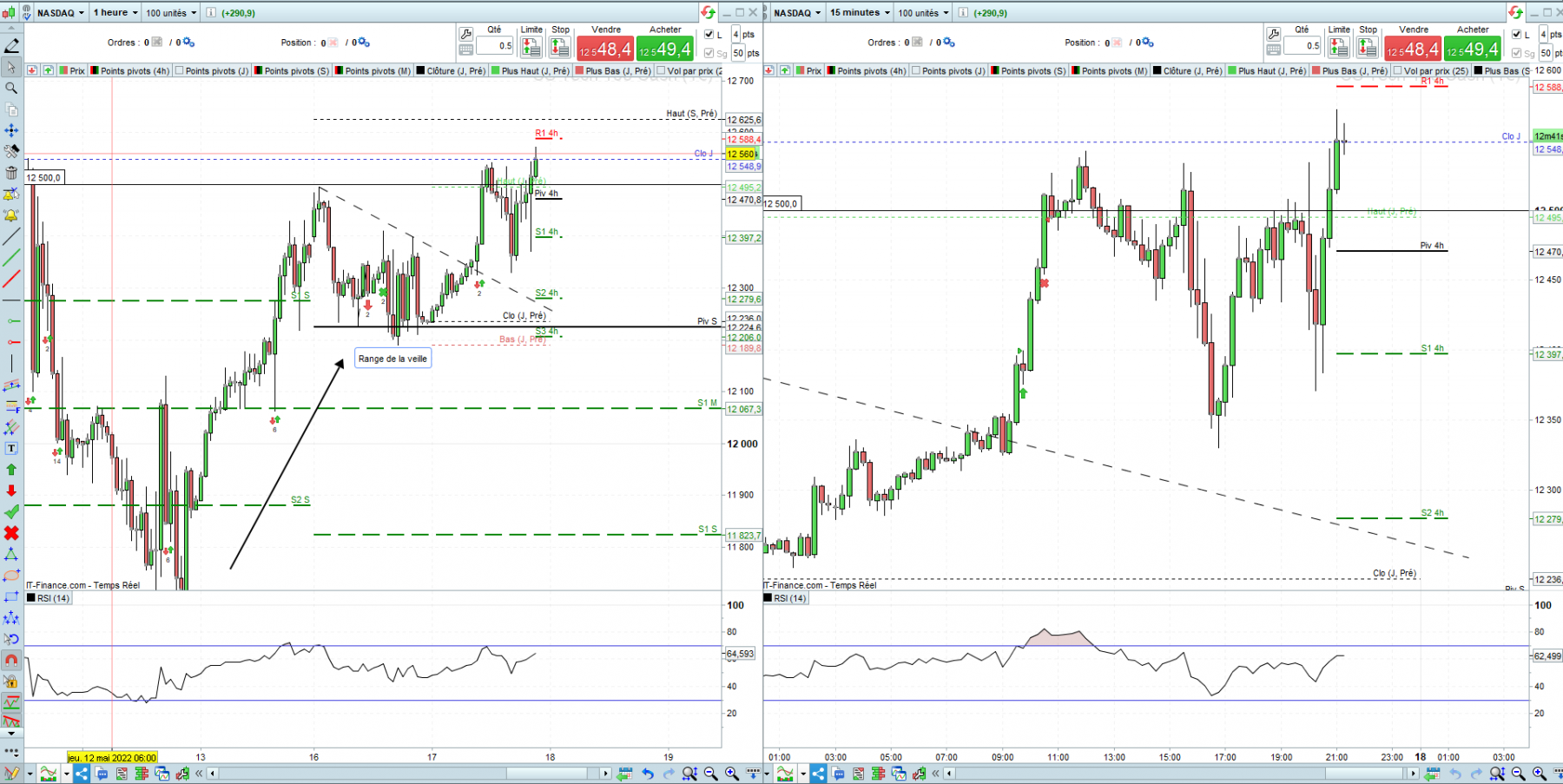Open the wrench and hammer object settings tool
The width and height of the screenshot is (1563, 784).
click(x=11, y=151)
